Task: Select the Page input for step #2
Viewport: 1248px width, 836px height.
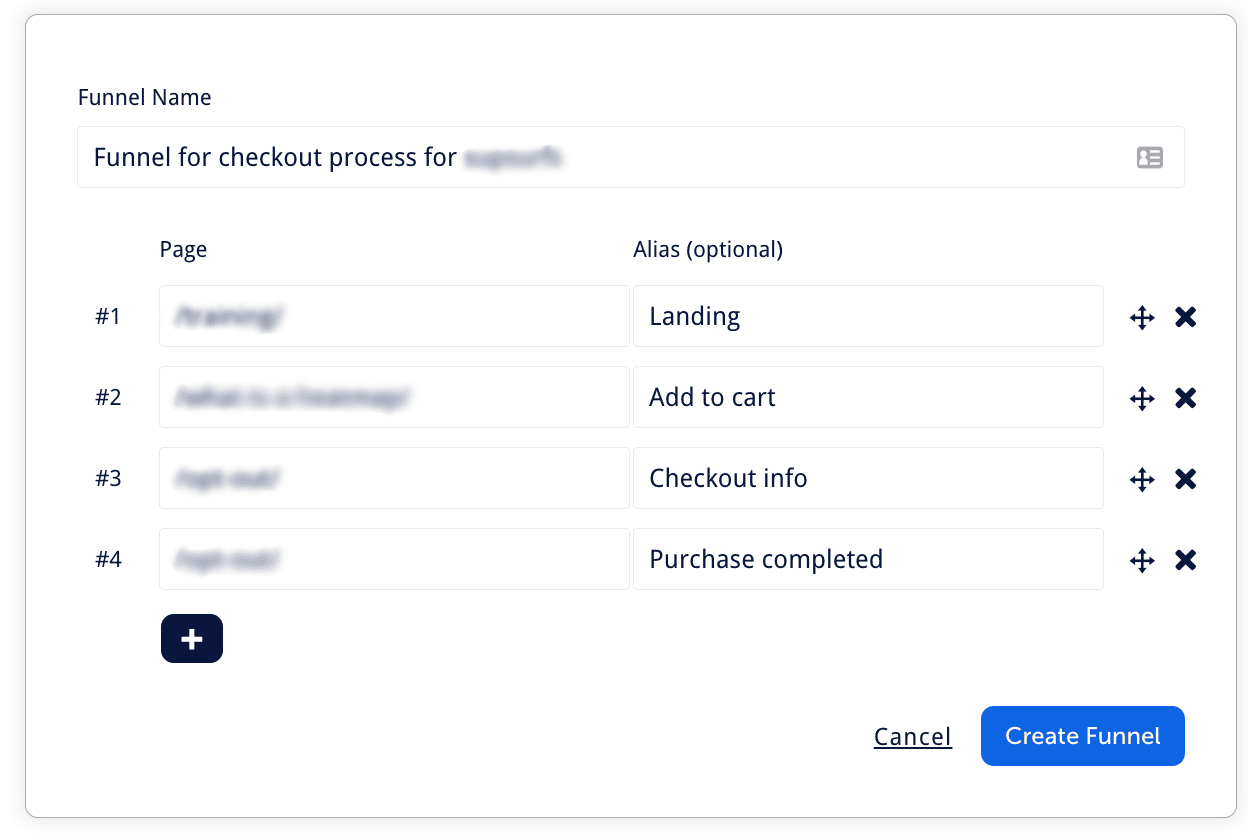Action: click(x=393, y=397)
